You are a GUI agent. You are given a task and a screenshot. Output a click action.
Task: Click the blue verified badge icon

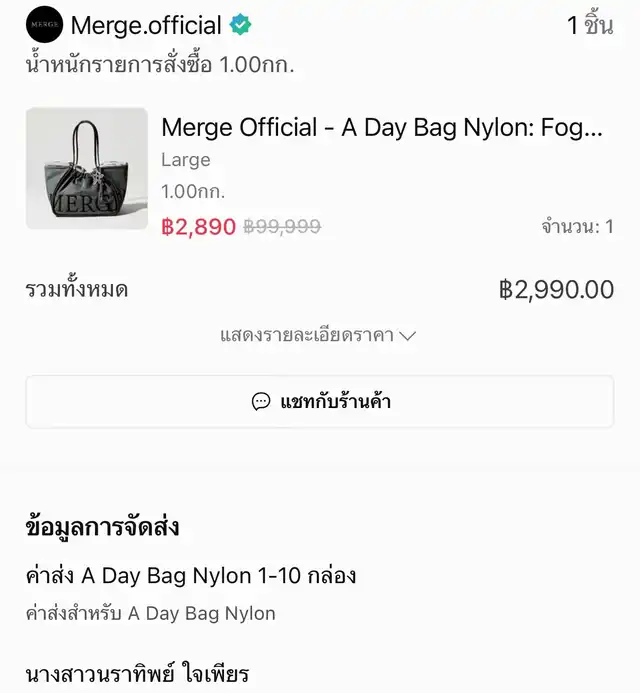(240, 25)
